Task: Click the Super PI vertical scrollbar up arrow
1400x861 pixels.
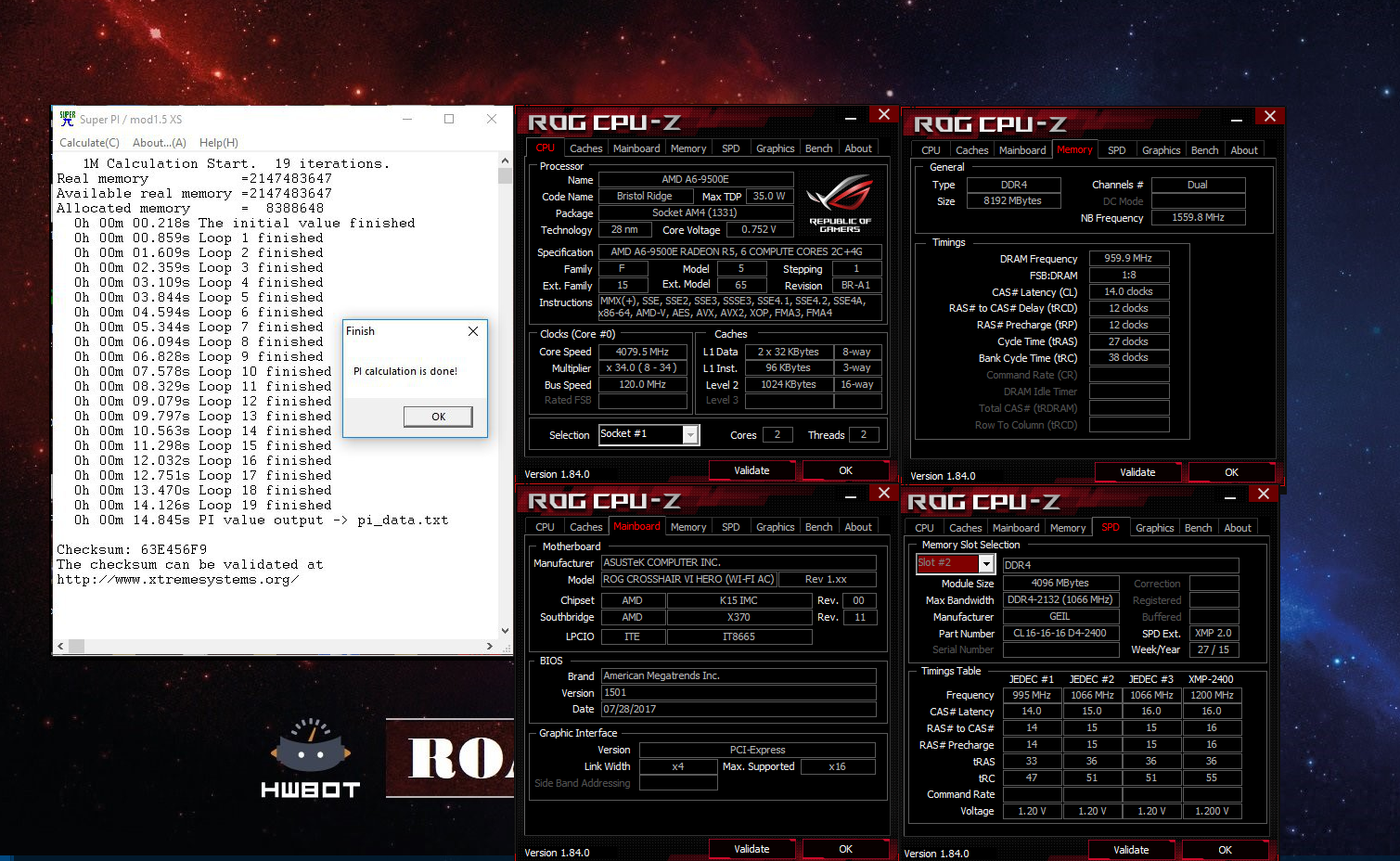Action: pos(505,161)
